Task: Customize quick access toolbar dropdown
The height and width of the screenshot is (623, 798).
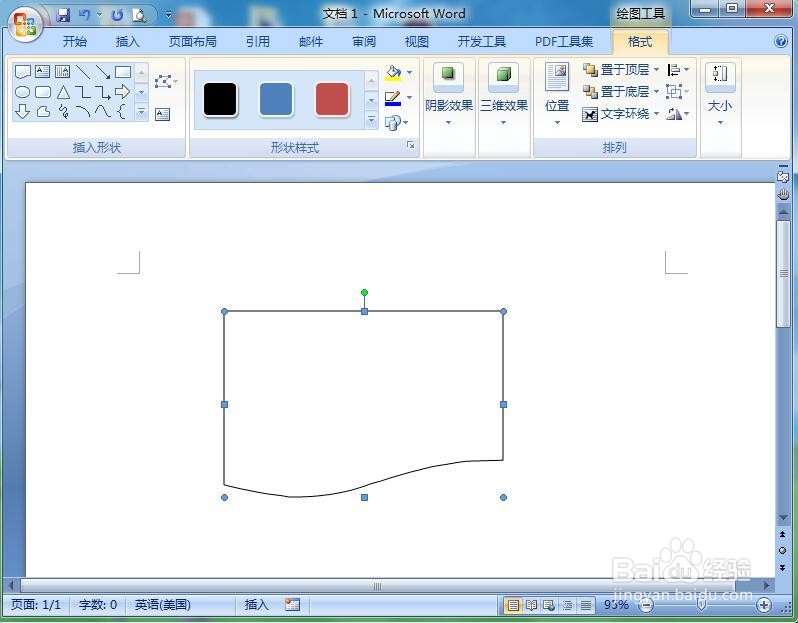Action: pos(168,15)
